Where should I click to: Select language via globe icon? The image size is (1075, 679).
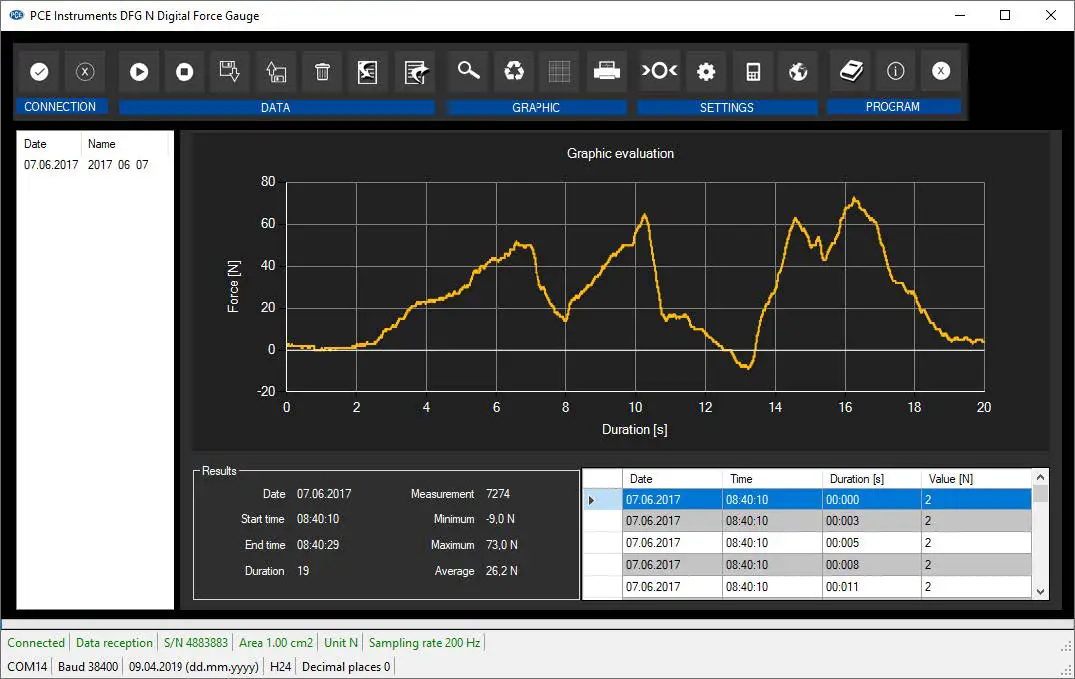798,71
